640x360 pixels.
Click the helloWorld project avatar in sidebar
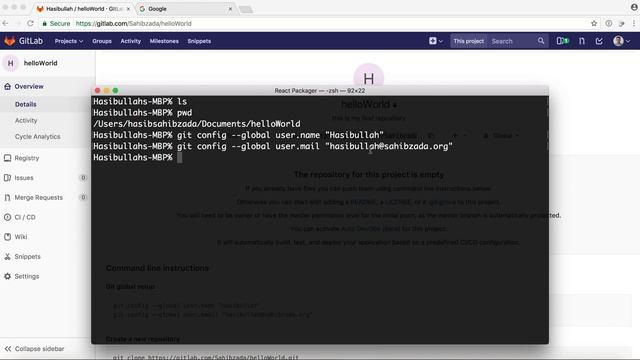tap(11, 63)
